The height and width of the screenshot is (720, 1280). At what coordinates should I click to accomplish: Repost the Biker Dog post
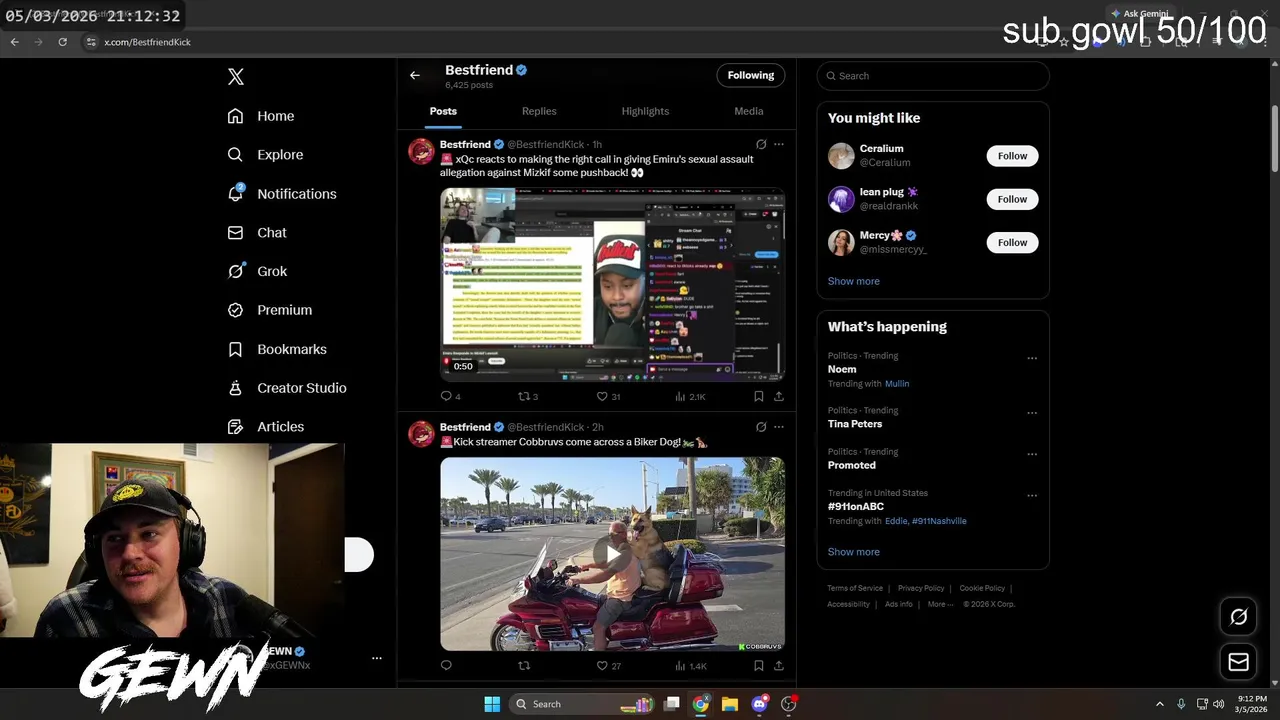pos(523,665)
